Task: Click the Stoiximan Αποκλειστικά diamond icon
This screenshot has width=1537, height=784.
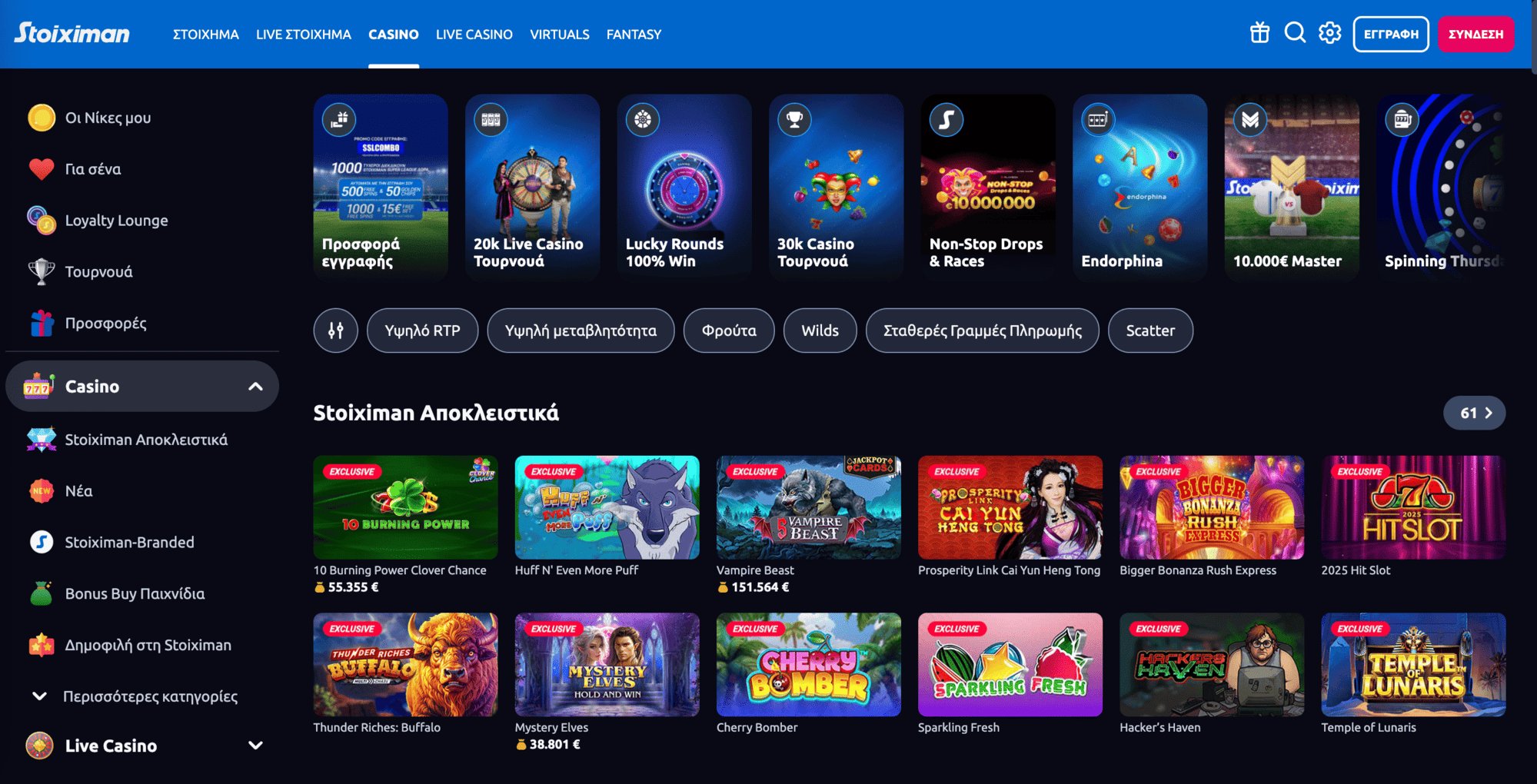Action: [41, 440]
